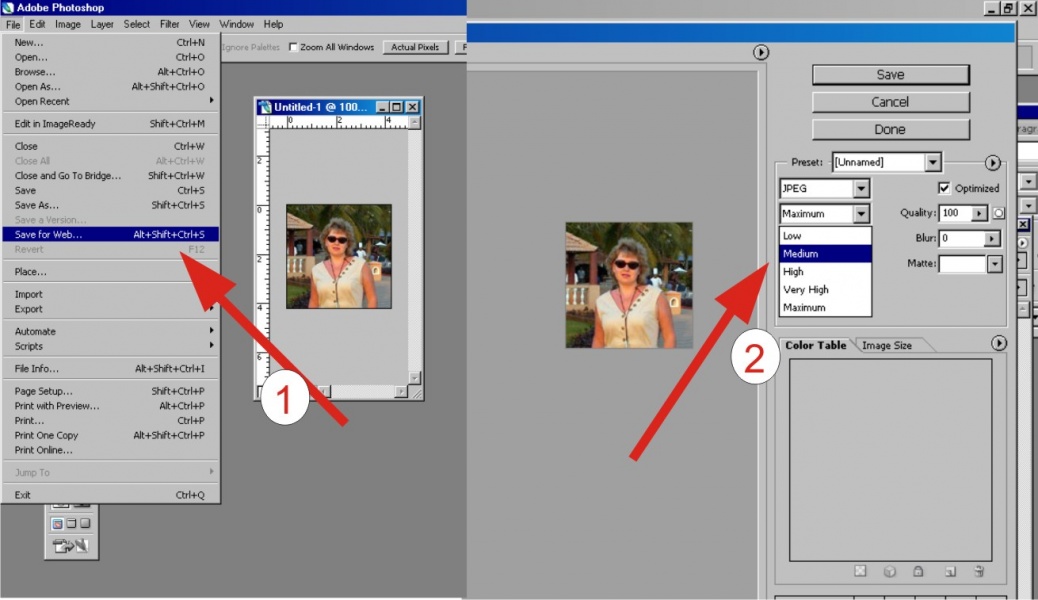The height and width of the screenshot is (600, 1038).
Task: Click the new color icon under Color Table
Action: [950, 571]
